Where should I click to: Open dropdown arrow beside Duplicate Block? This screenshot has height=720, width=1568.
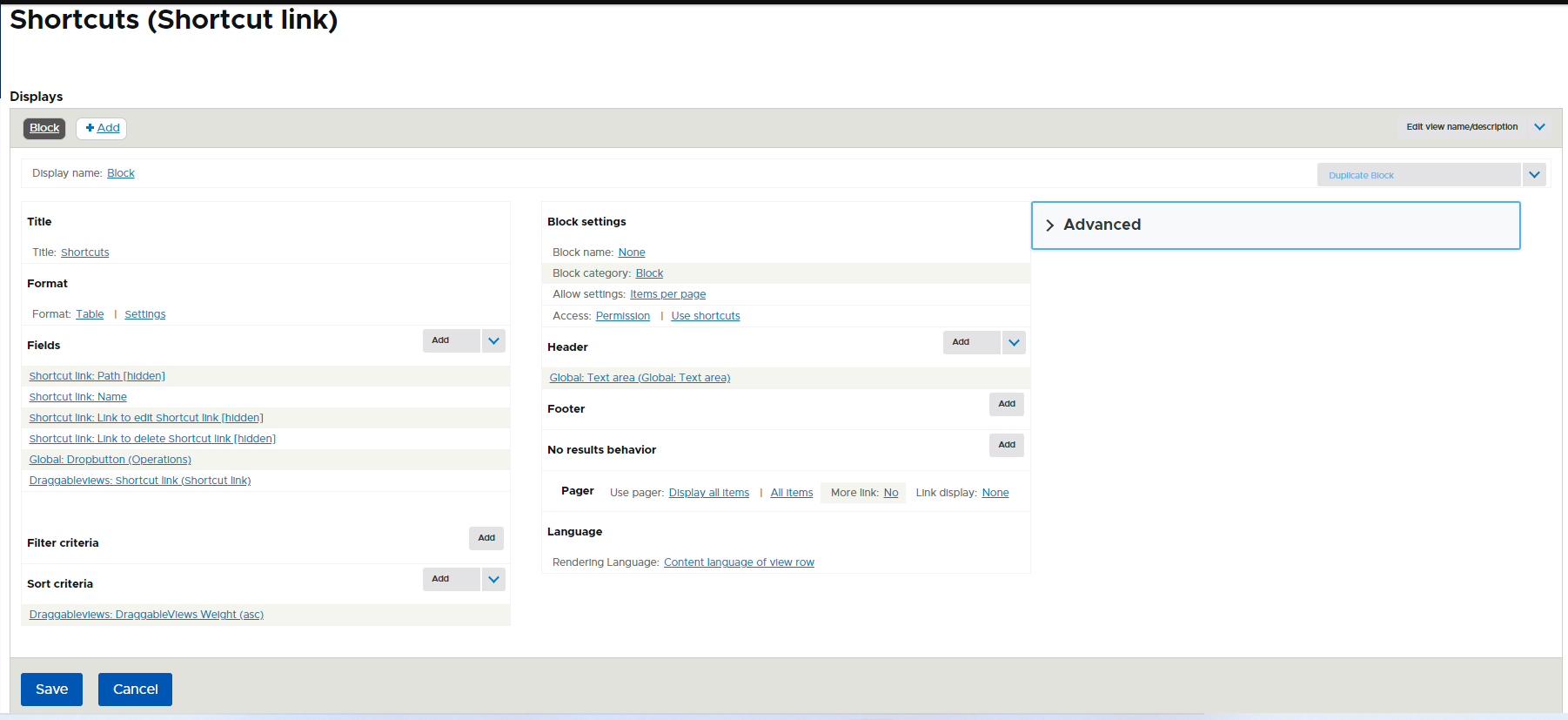(1534, 175)
